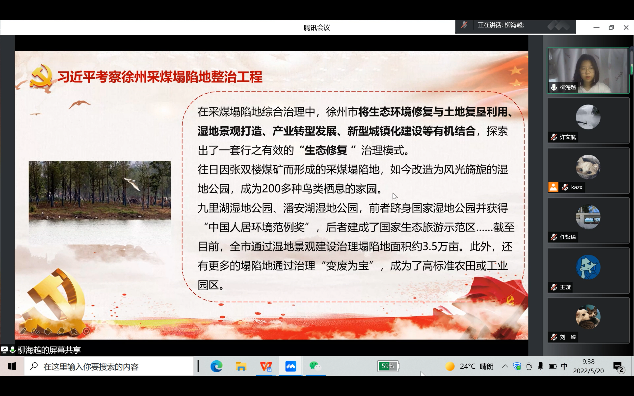Screen dimensions: 634x396
Task: Click the microphone tray icon
Action: (540, 366)
